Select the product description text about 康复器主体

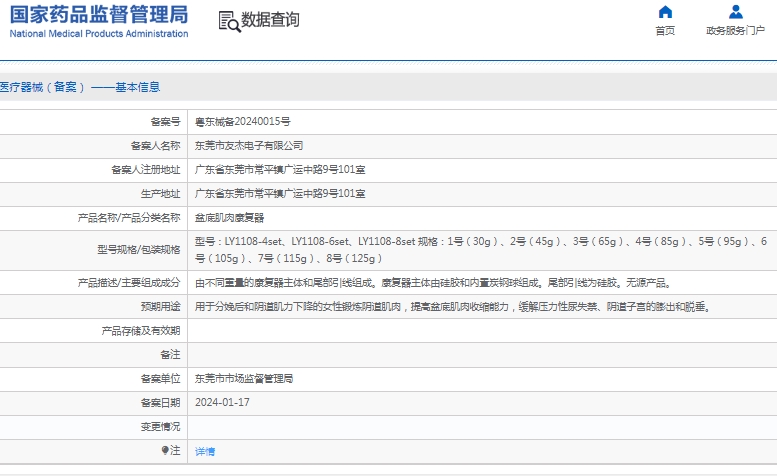(434, 283)
